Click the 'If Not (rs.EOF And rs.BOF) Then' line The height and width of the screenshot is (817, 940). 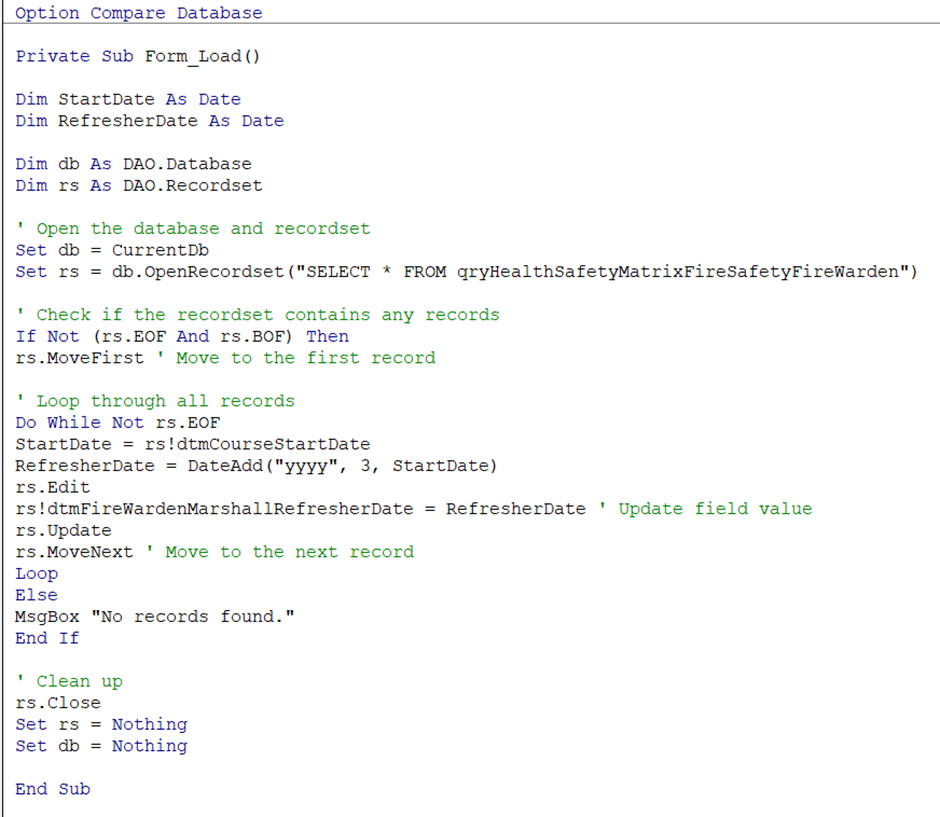point(182,337)
